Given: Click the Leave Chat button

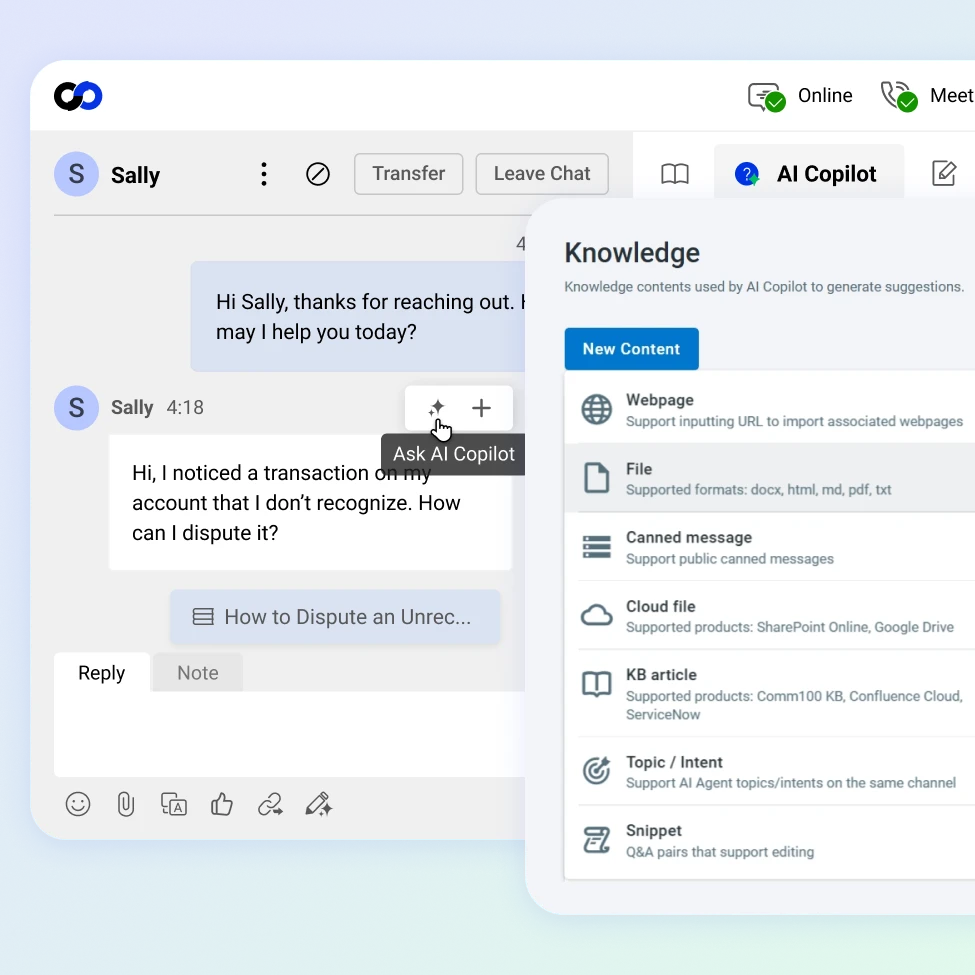Looking at the screenshot, I should (x=542, y=173).
